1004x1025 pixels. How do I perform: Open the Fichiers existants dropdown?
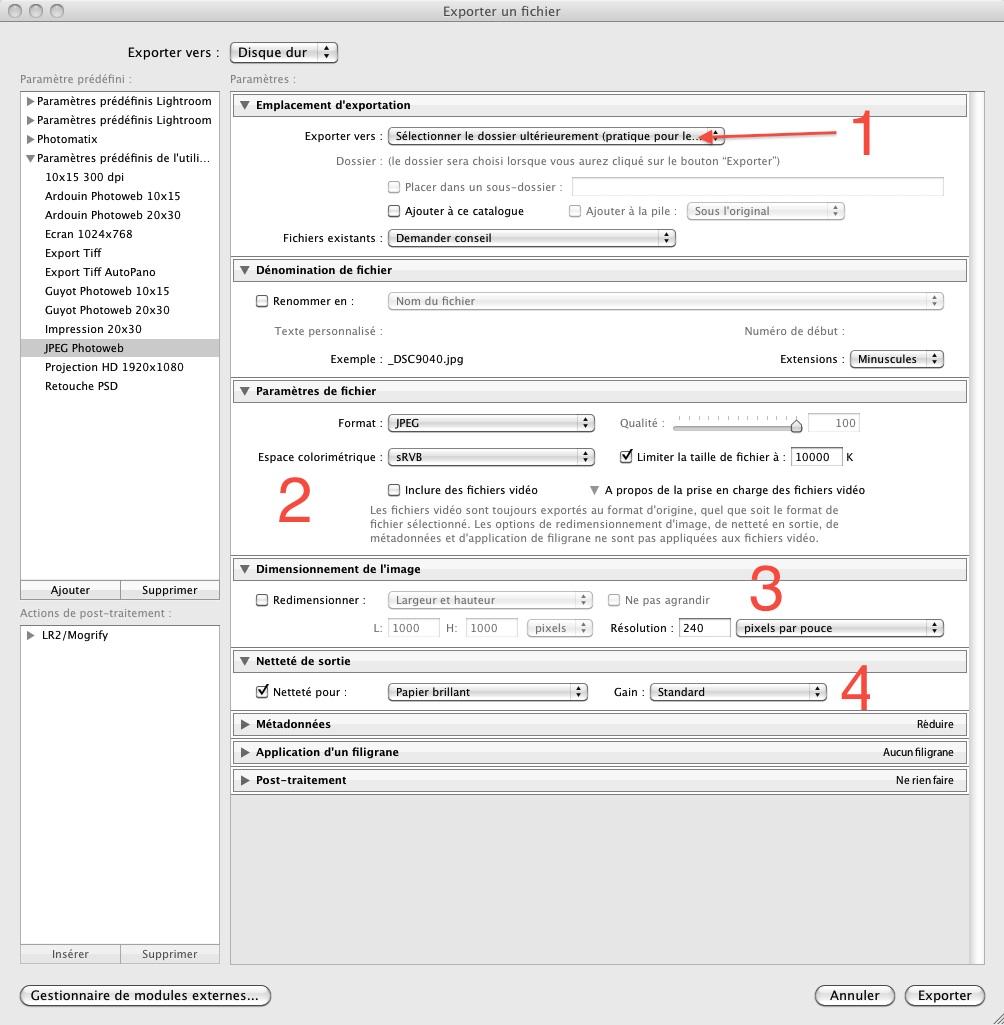[x=531, y=238]
